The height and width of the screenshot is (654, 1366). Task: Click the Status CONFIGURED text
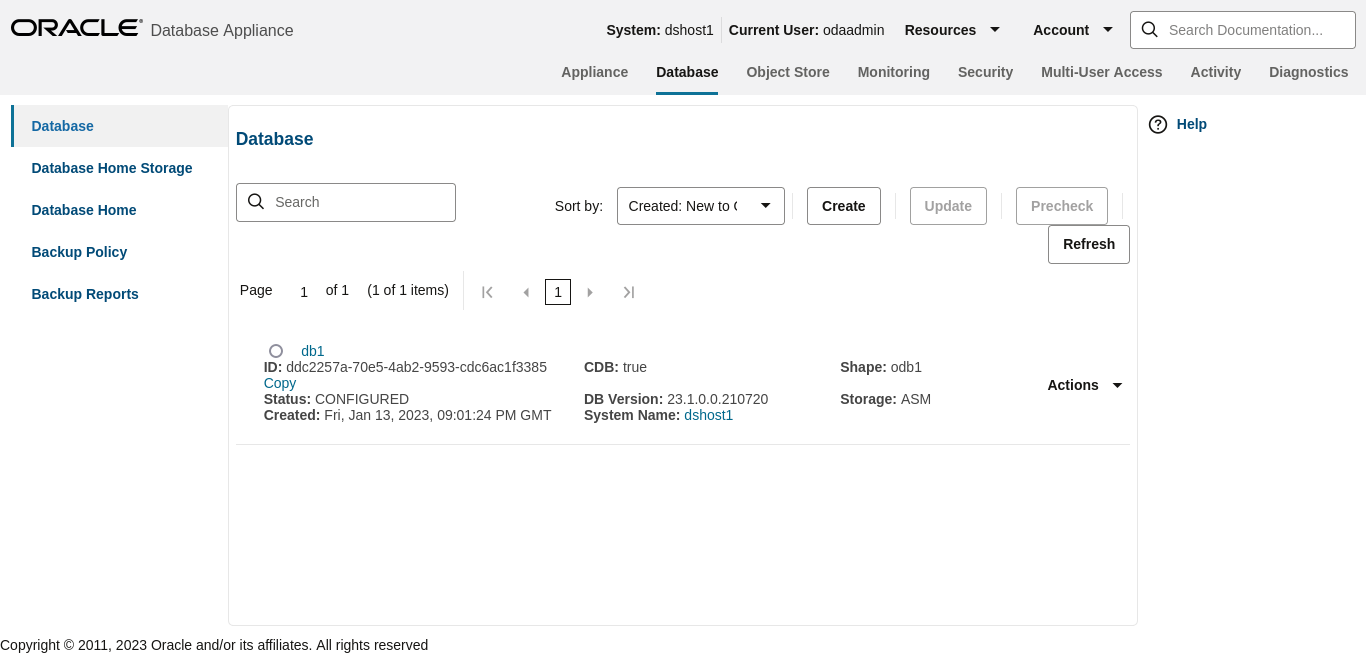coord(337,399)
